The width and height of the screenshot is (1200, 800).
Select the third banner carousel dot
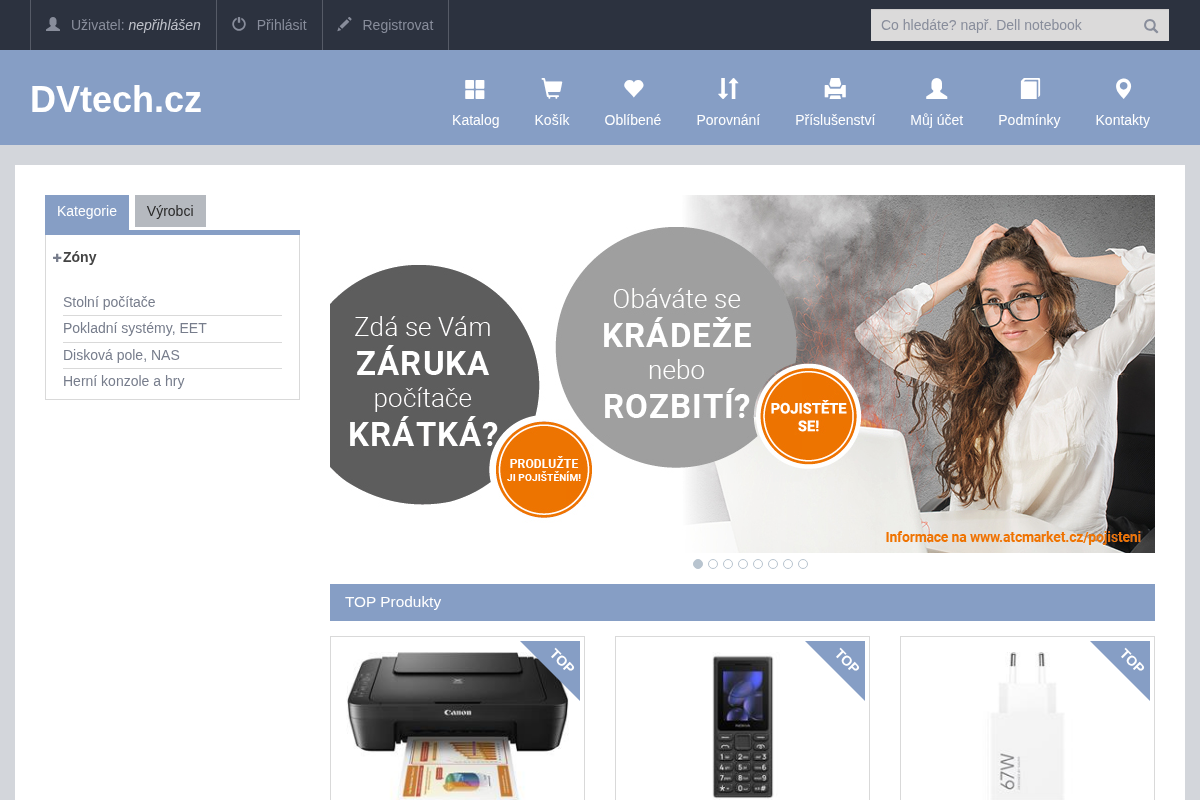tap(728, 564)
